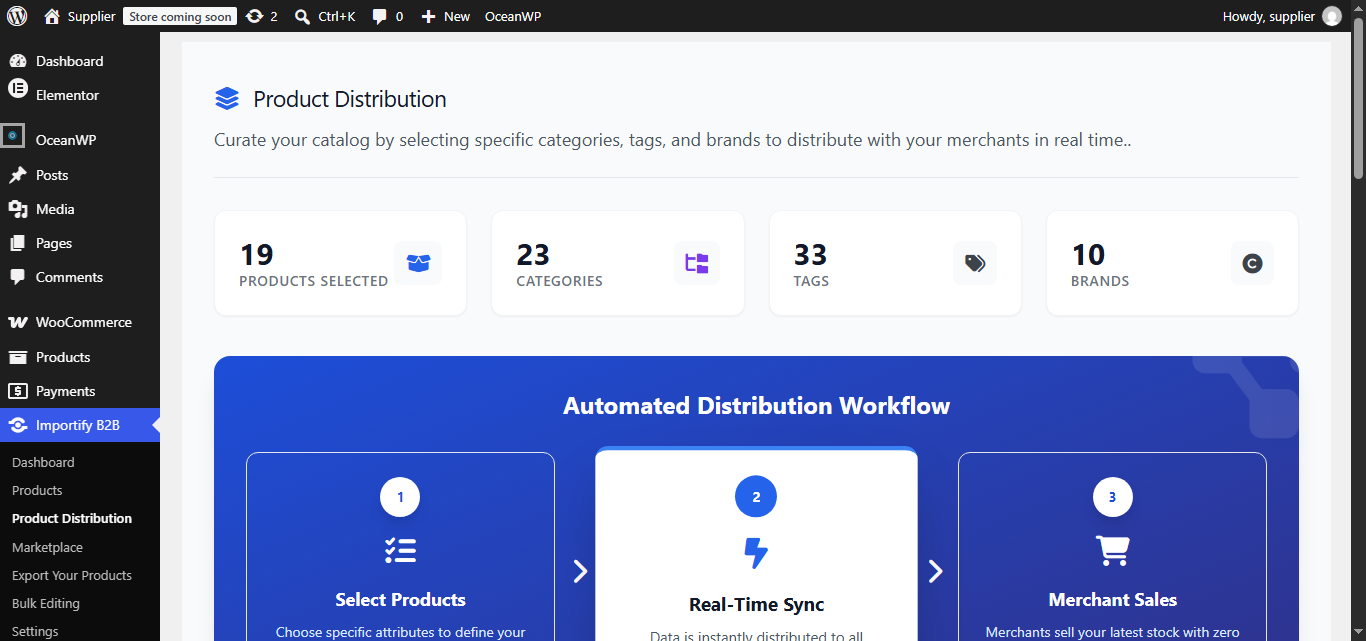1366x641 pixels.
Task: Click the Merchant Sales cart icon
Action: pos(1112,550)
